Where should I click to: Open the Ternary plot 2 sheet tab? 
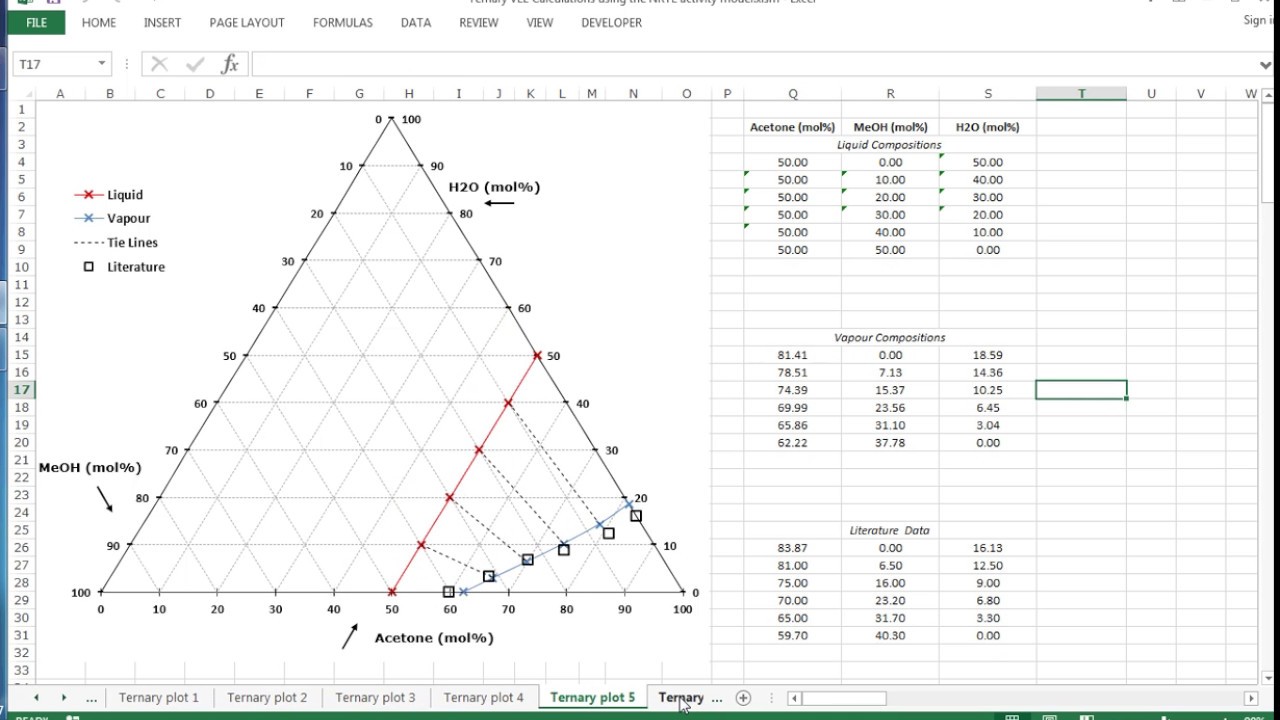click(x=267, y=698)
